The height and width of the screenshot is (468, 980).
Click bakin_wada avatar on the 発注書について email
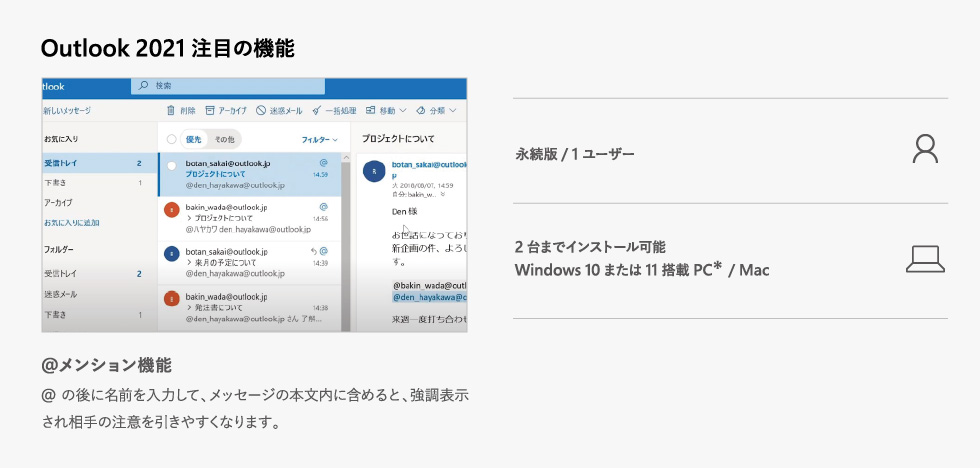click(171, 299)
